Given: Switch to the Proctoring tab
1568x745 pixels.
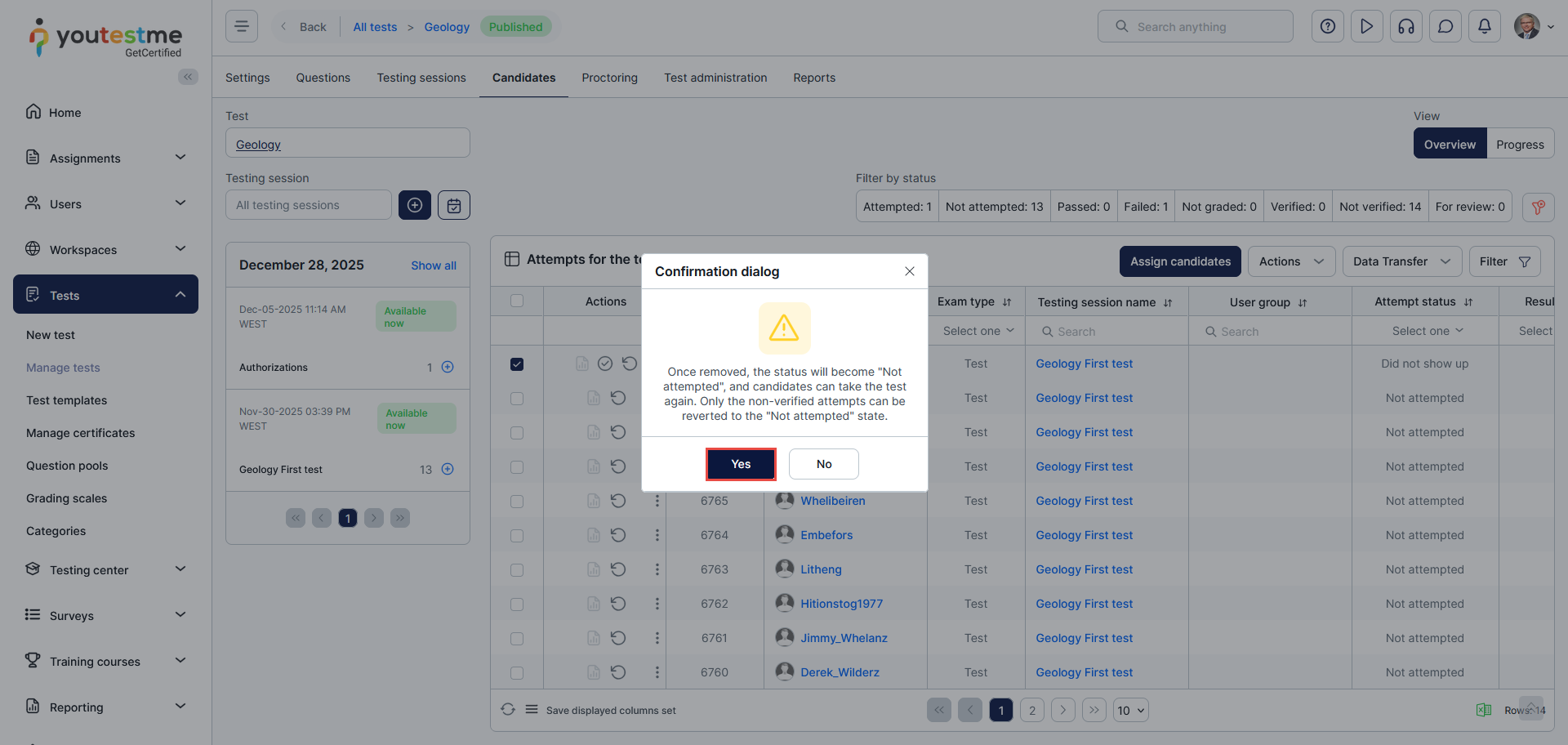Looking at the screenshot, I should click(609, 78).
